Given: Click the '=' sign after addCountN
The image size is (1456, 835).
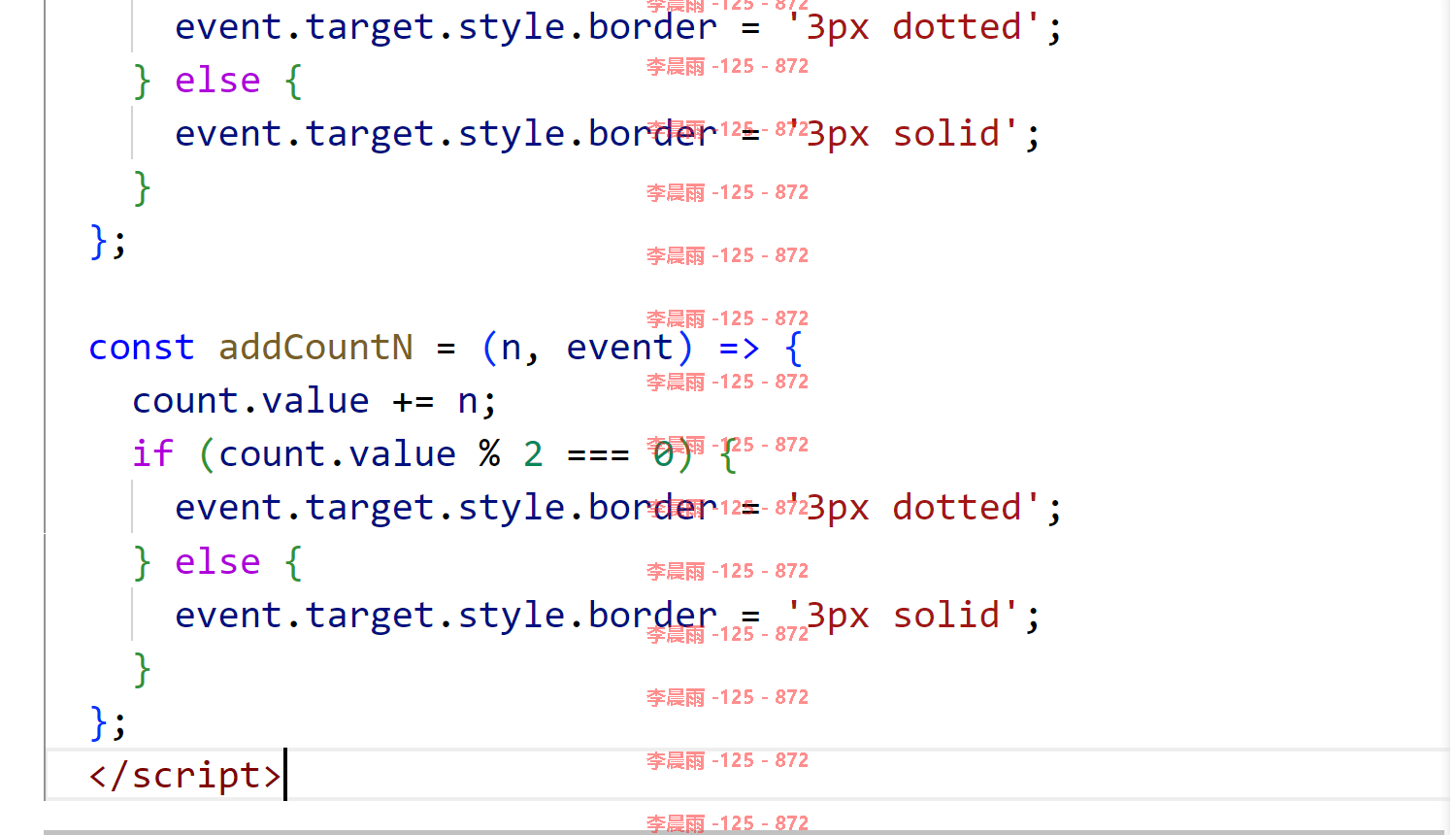Looking at the screenshot, I should [x=446, y=348].
